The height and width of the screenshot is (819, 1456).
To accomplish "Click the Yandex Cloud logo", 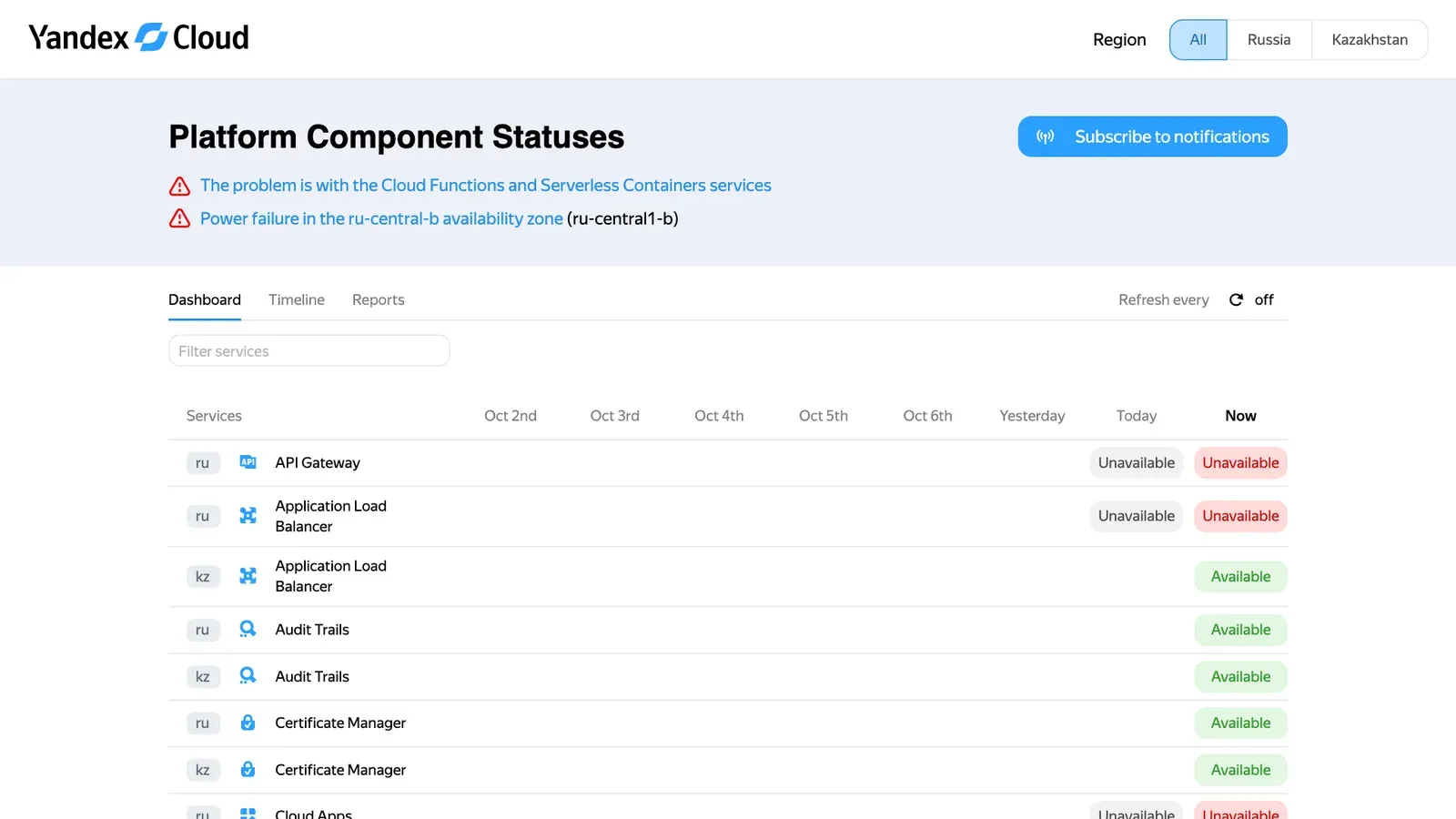I will coord(138,37).
